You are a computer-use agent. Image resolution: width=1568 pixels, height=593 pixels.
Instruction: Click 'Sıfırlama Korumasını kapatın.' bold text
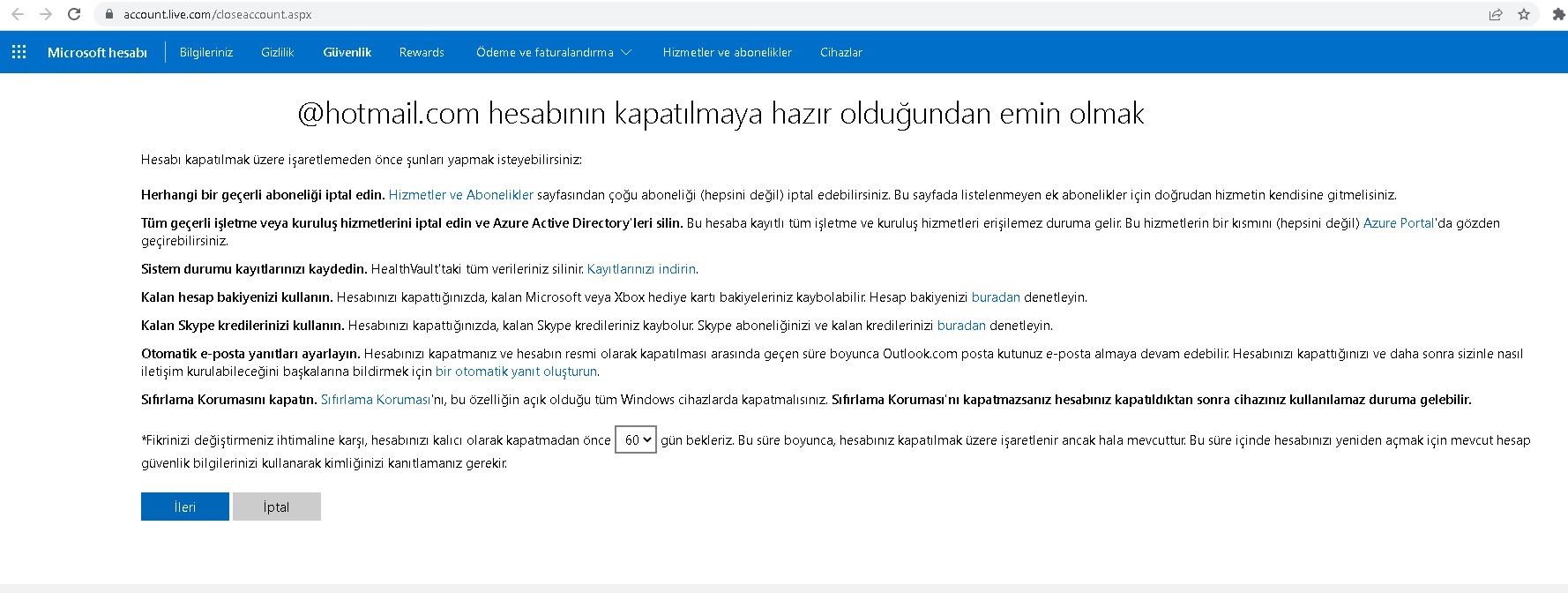coord(229,400)
